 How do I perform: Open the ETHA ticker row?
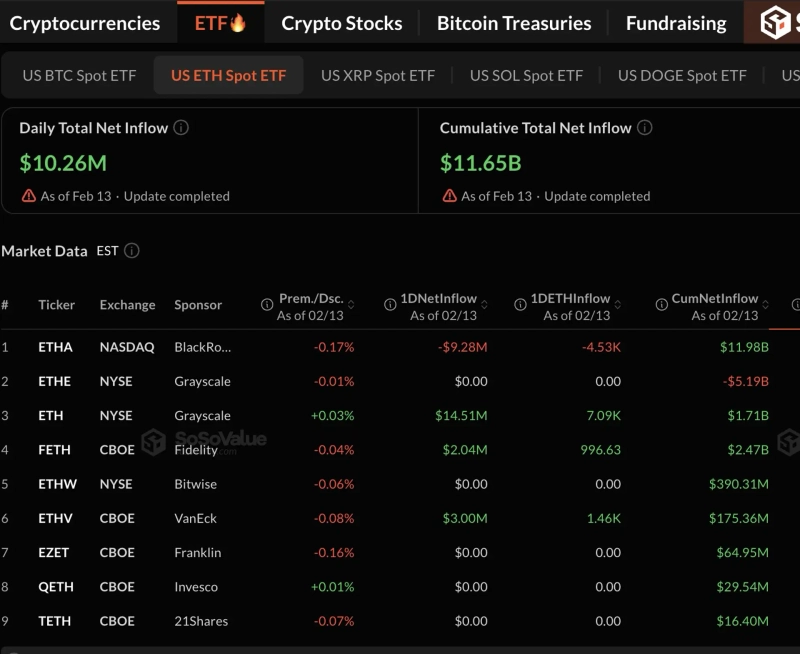point(55,347)
